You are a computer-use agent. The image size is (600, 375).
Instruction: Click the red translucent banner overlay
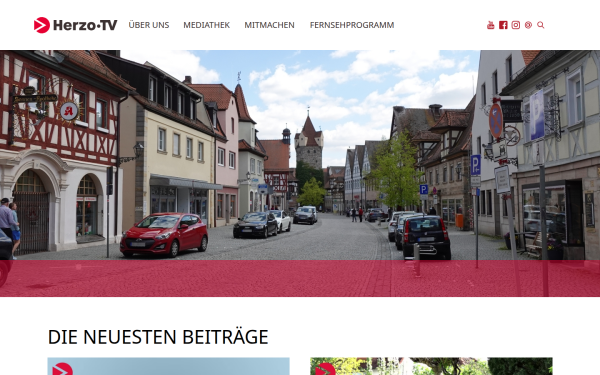(x=300, y=278)
